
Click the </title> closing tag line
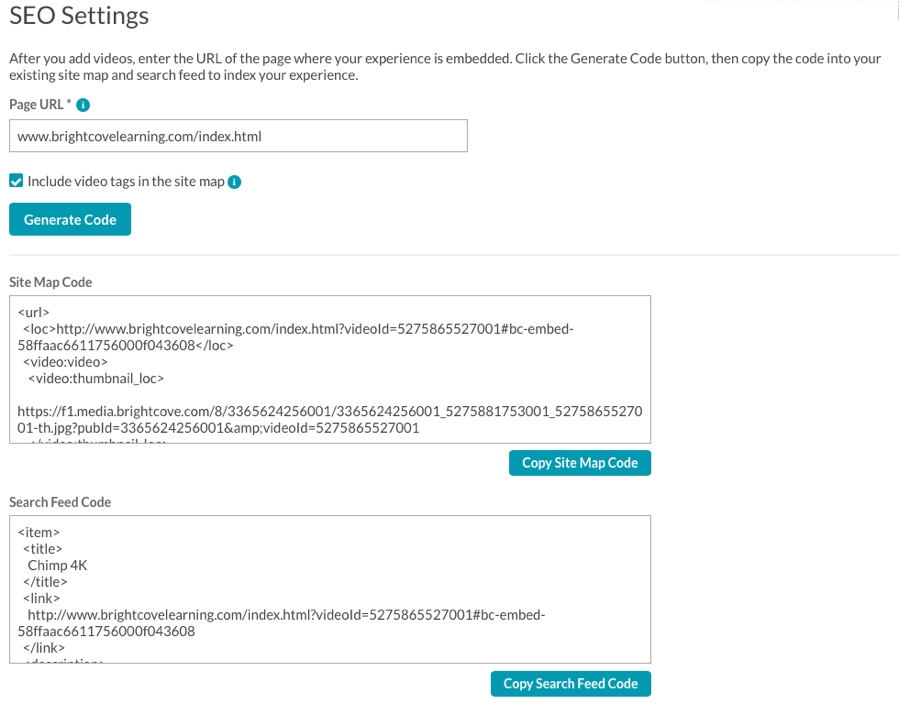[x=45, y=582]
